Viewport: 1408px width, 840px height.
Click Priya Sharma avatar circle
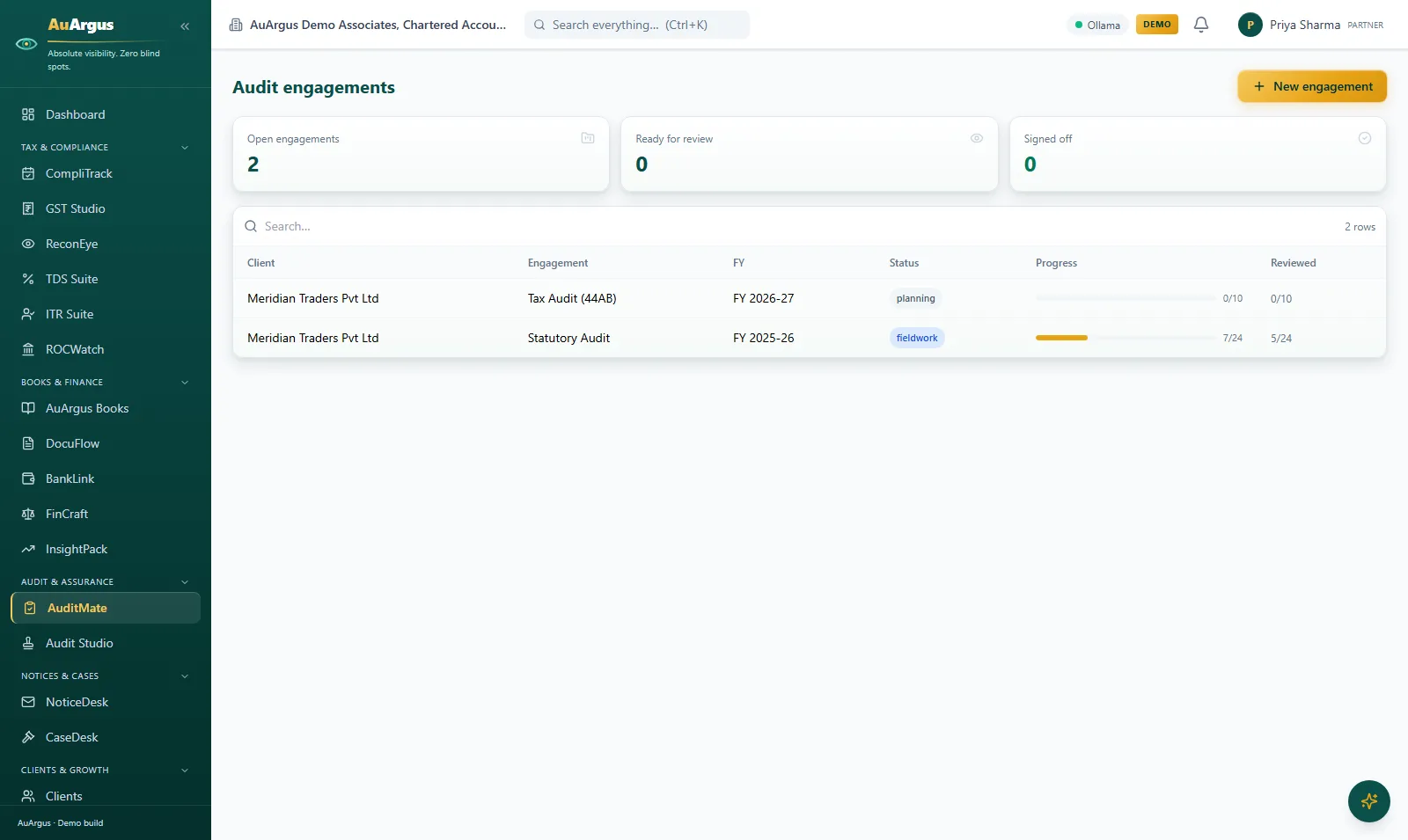1250,25
